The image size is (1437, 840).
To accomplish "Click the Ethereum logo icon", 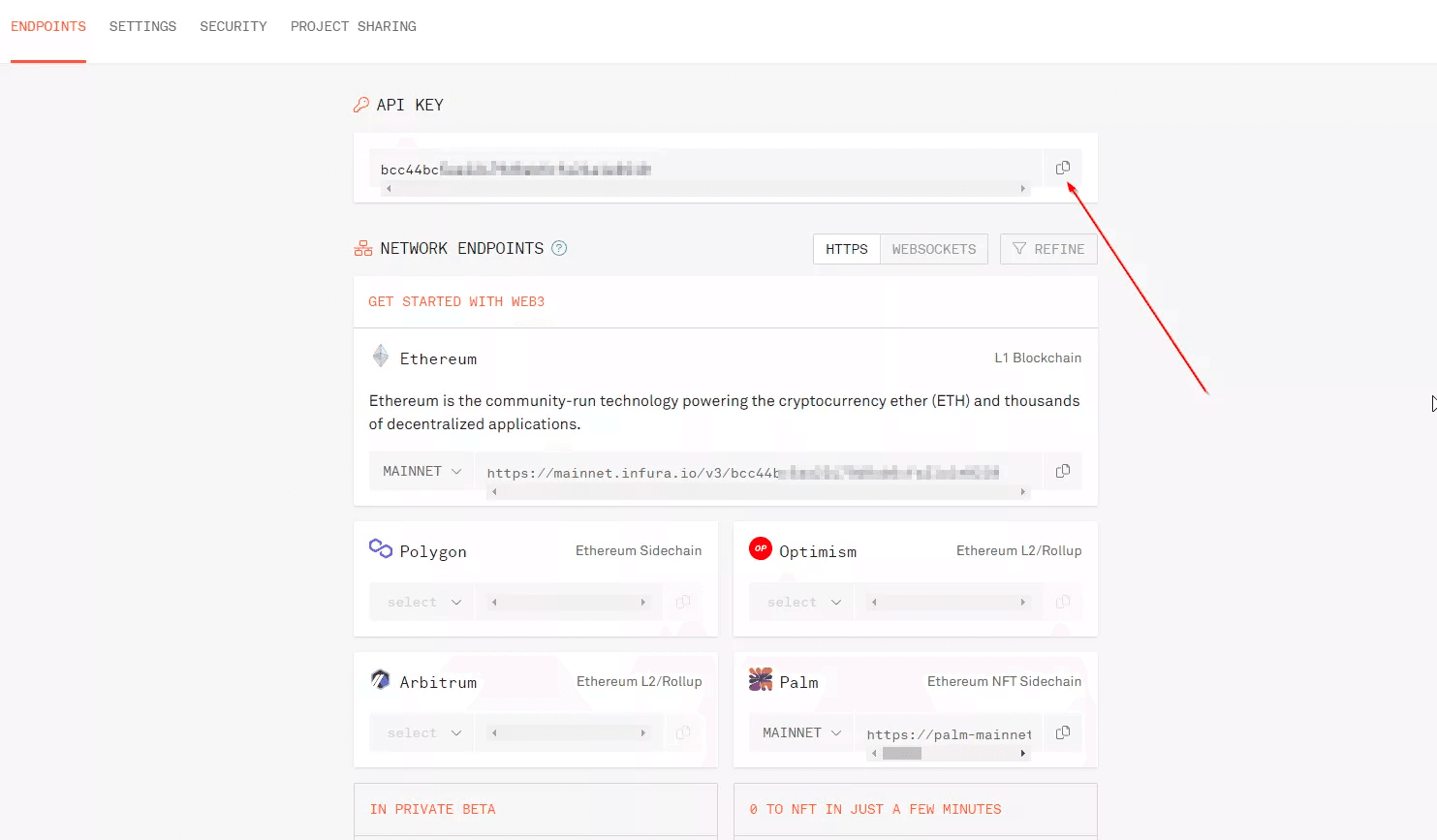I will [381, 356].
